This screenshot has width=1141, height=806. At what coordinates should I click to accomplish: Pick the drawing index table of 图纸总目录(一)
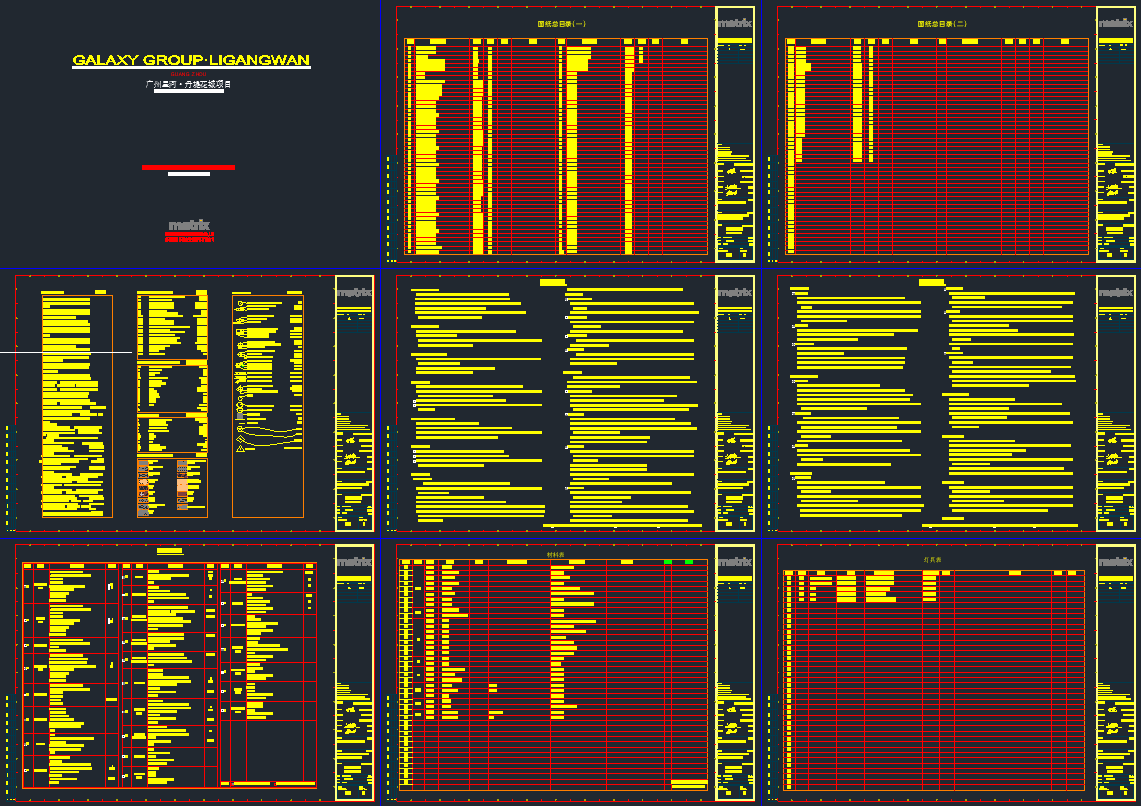click(556, 146)
